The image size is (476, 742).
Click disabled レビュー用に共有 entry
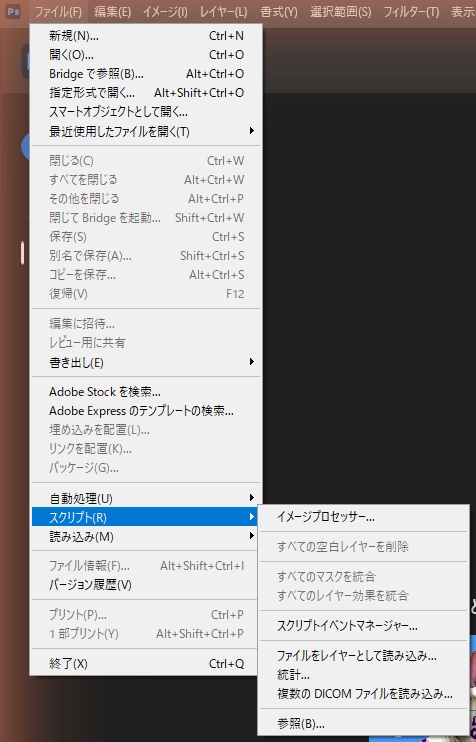click(146, 343)
